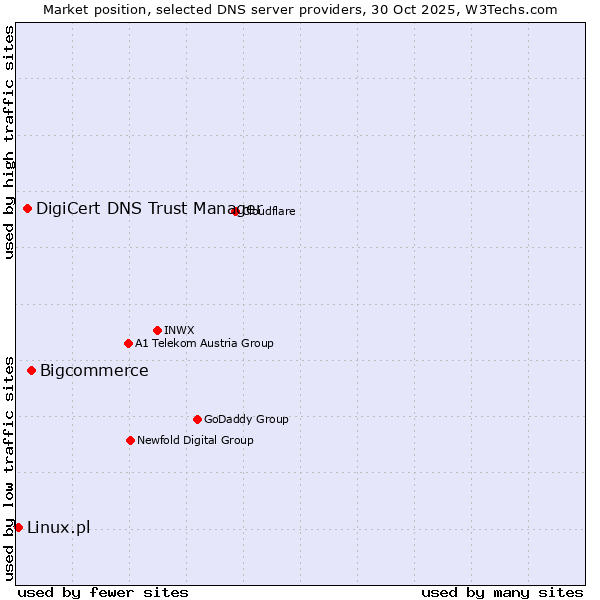Screen dimensions: 600x600
Task: Click the 'used by fewer sites' axis label
Action: click(x=103, y=592)
